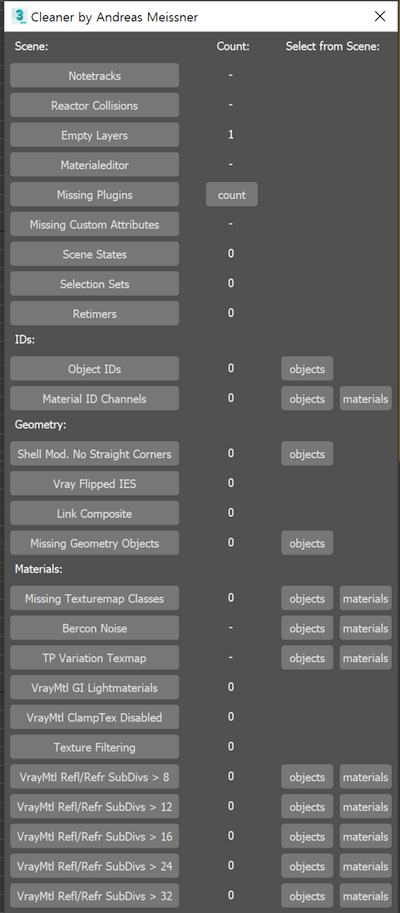Image resolution: width=400 pixels, height=913 pixels.
Task: Click the Texture Filtering button
Action: click(94, 746)
